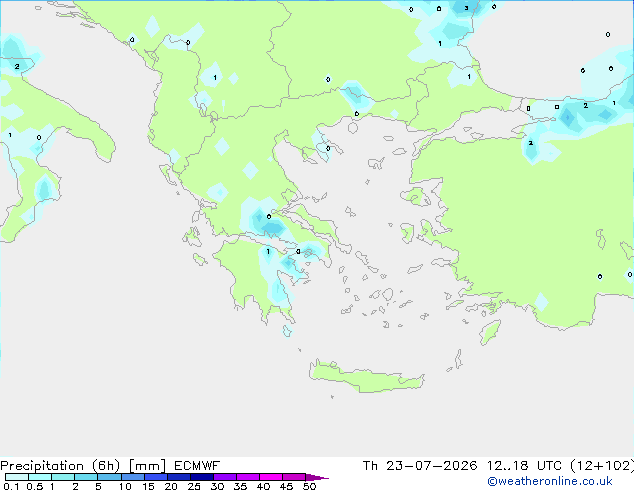Pick the legend swatch between 20 and 25
The height and width of the screenshot is (490, 634).
point(179,477)
